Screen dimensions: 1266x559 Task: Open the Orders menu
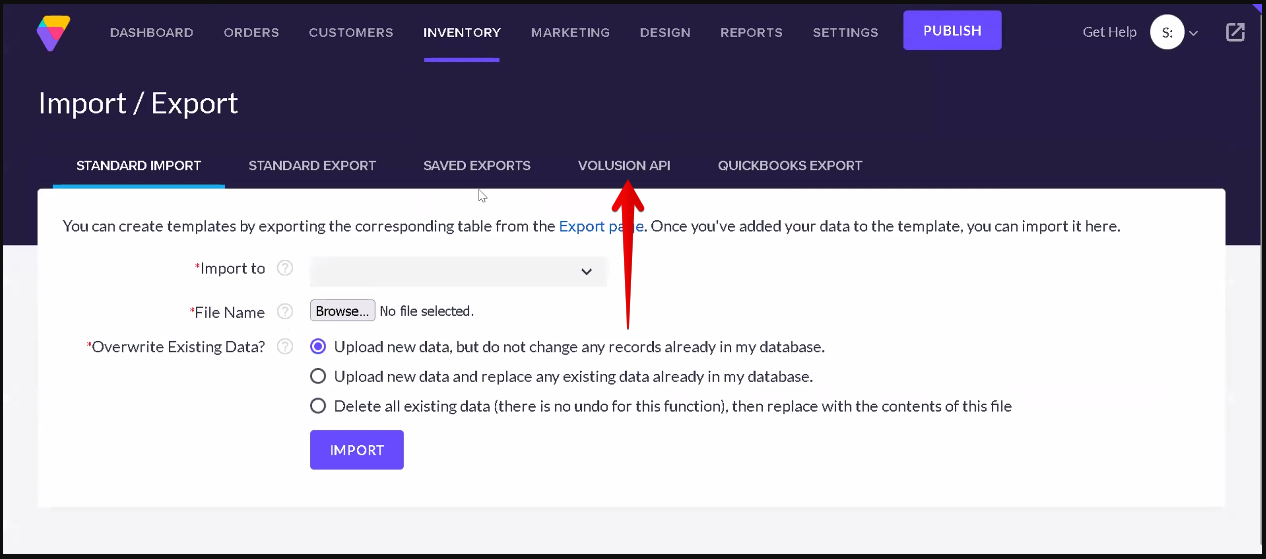251,32
